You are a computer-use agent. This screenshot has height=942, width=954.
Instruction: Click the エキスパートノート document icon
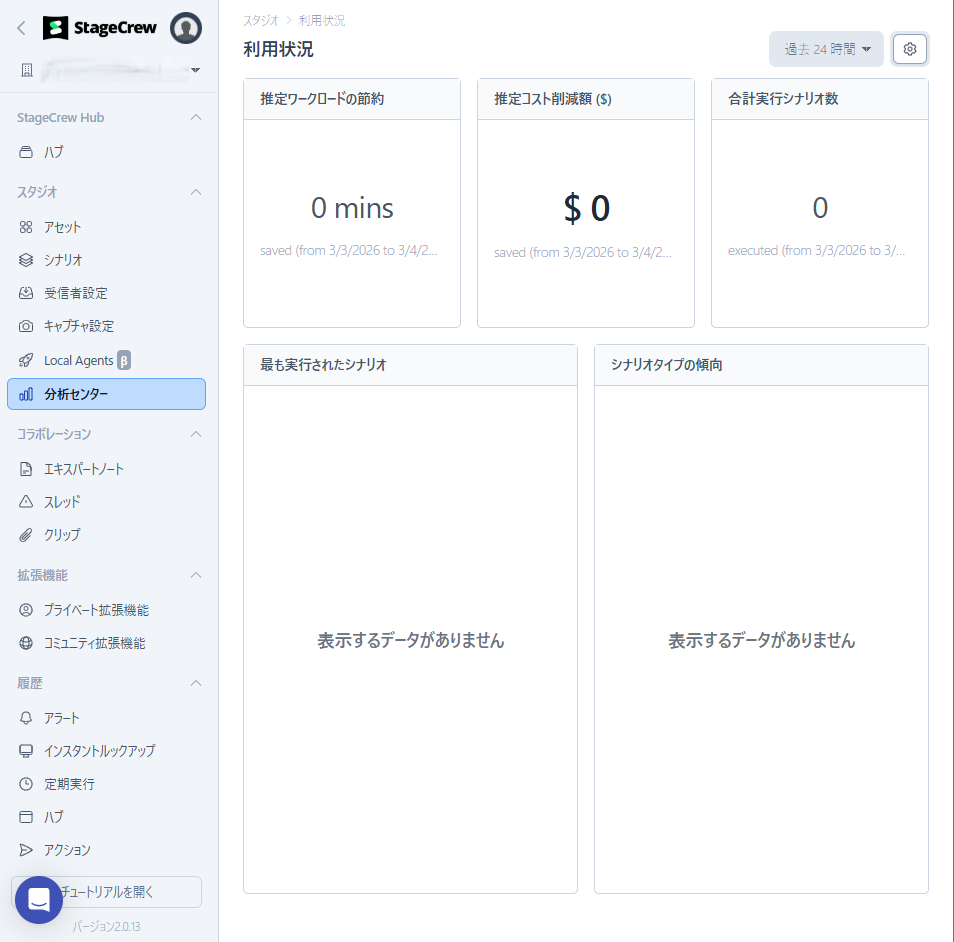click(26, 469)
